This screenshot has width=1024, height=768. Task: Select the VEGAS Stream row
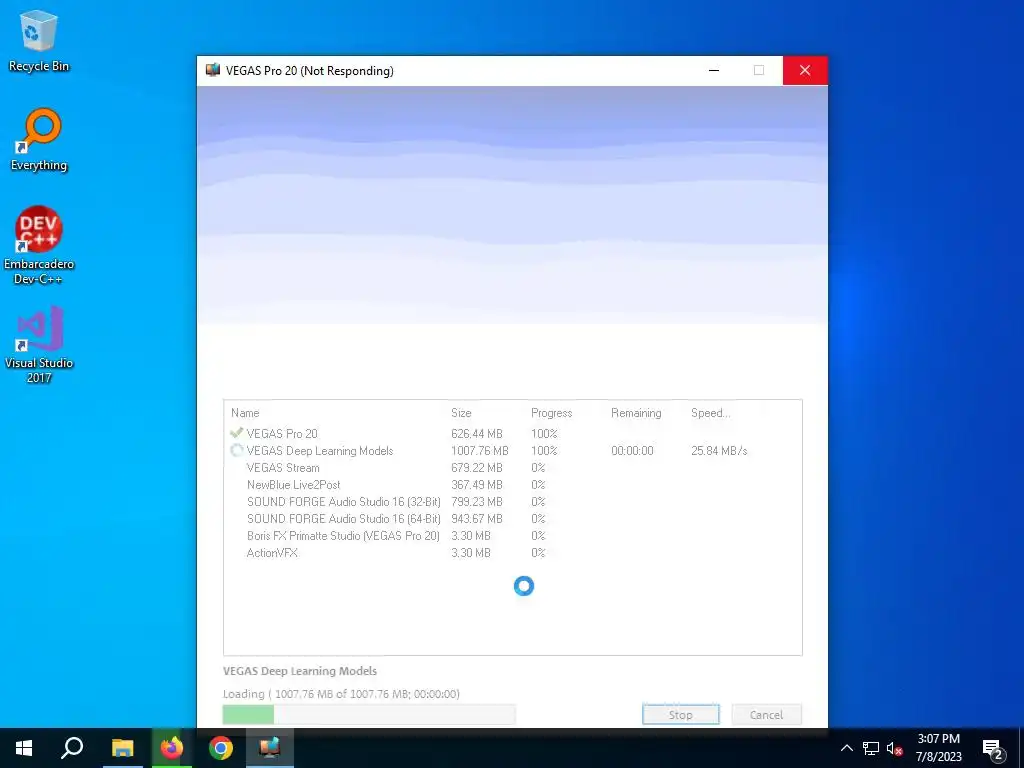tap(513, 467)
